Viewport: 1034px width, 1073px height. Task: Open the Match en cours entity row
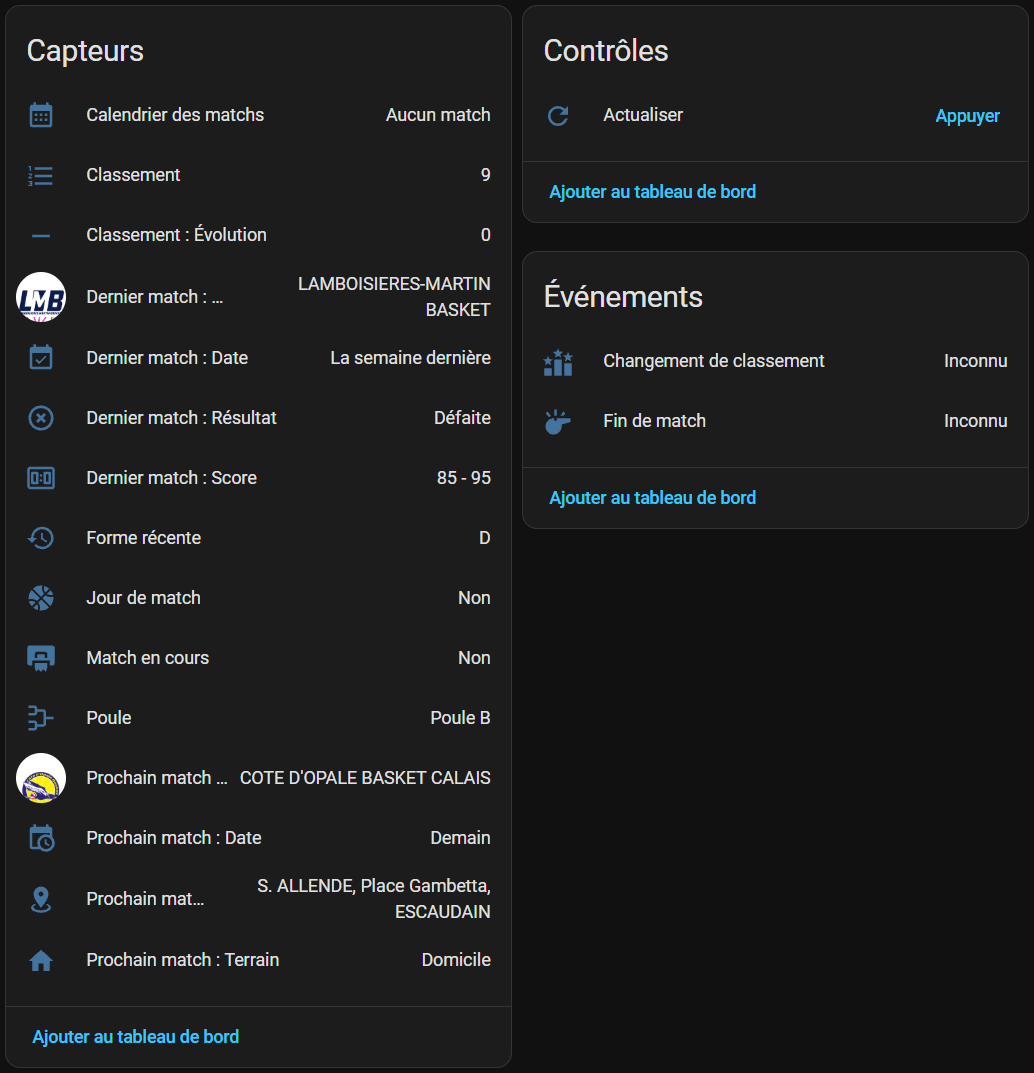(x=259, y=658)
